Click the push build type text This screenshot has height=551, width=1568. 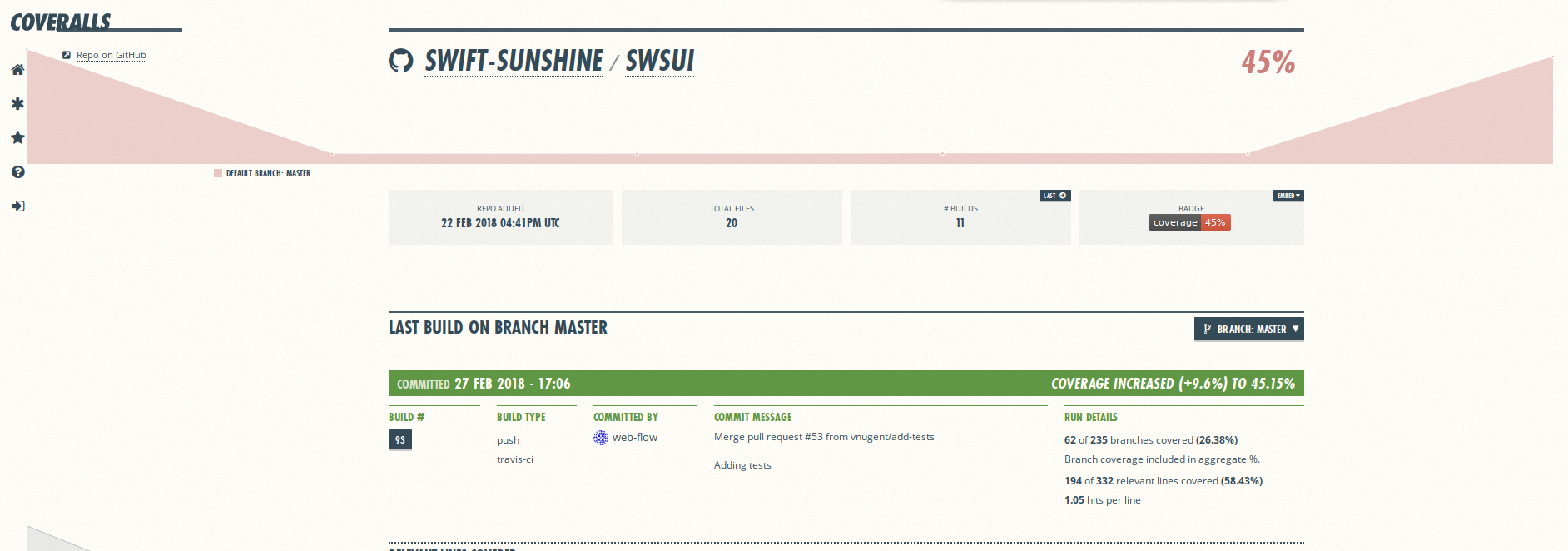(508, 440)
